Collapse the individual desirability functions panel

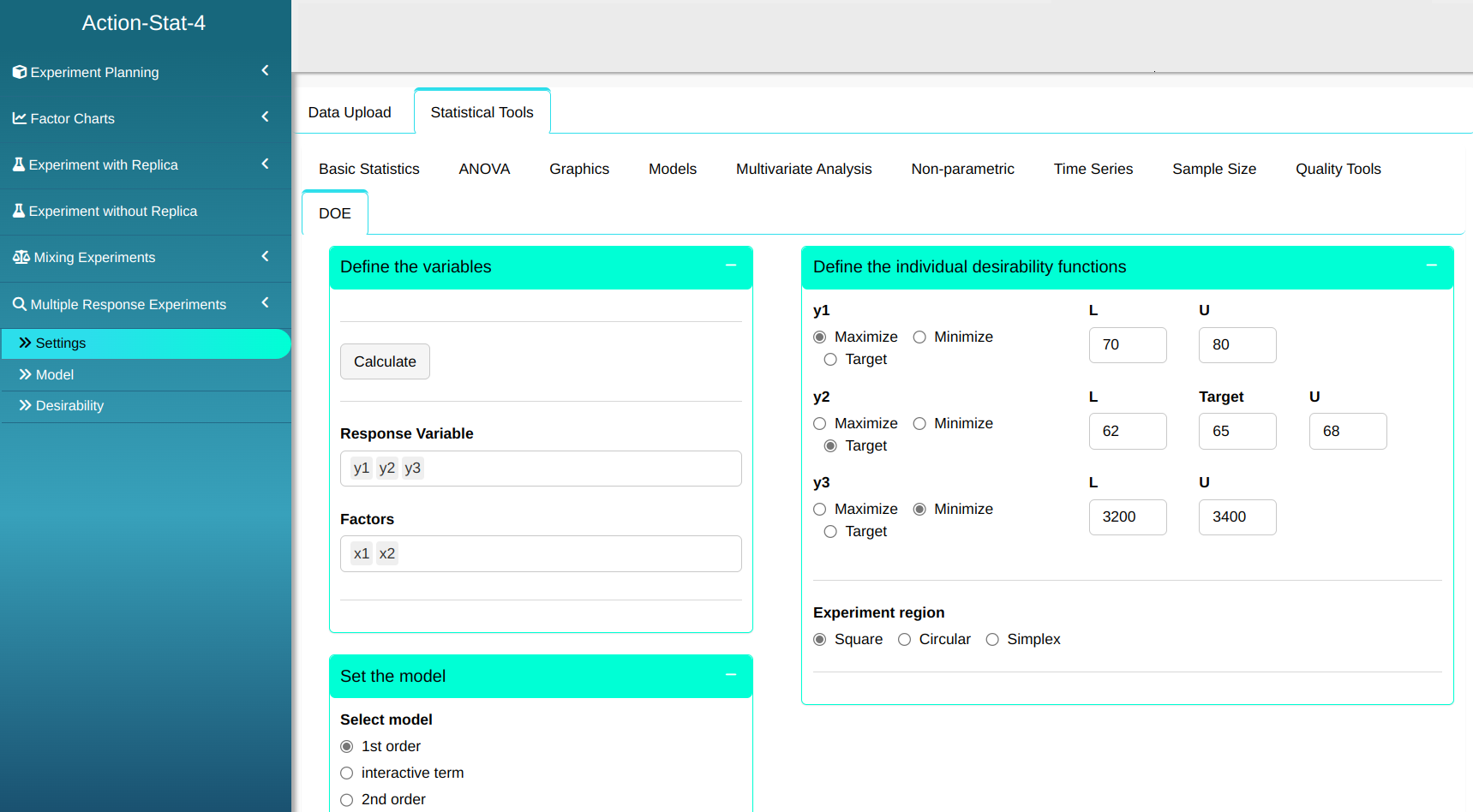click(x=1431, y=266)
